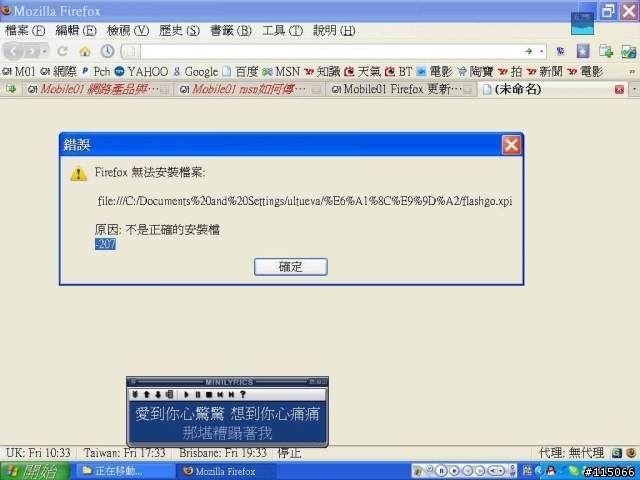Open the M01 bookmark
The height and width of the screenshot is (480, 640).
(x=19, y=72)
